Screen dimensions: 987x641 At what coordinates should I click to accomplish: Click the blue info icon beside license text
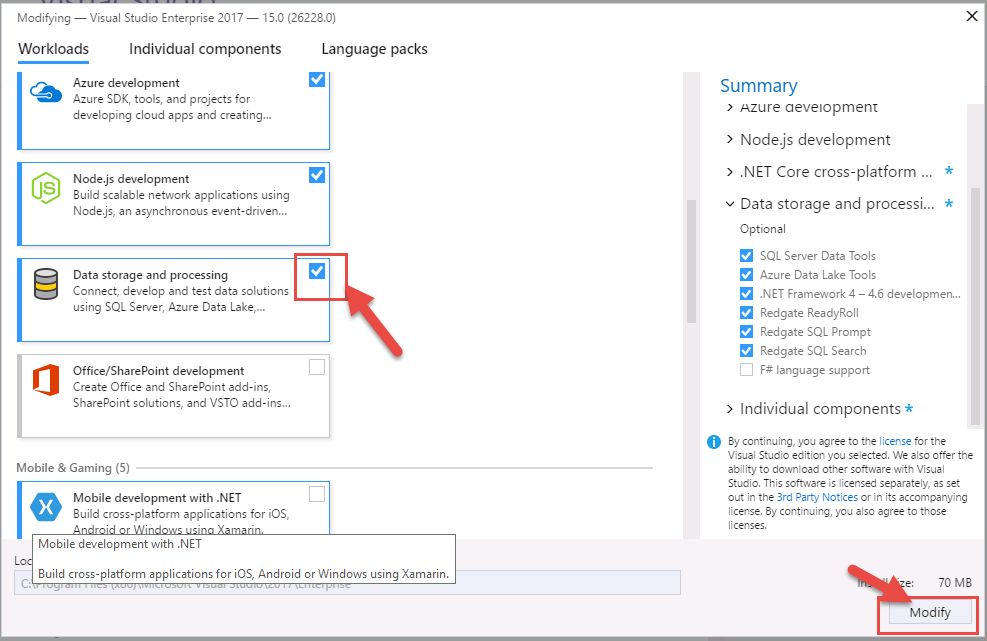(713, 441)
